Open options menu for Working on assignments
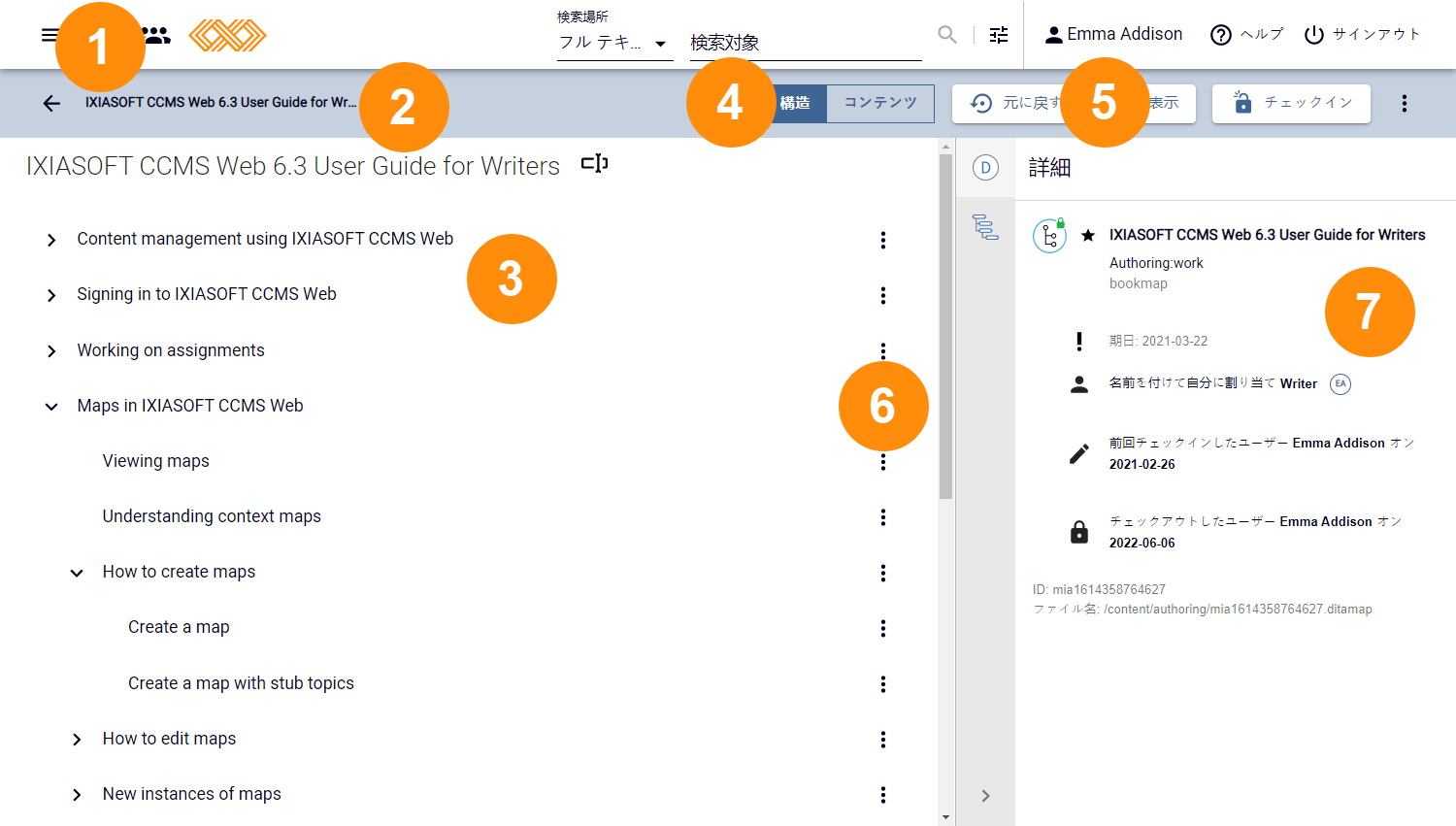Image resolution: width=1456 pixels, height=826 pixels. point(883,349)
